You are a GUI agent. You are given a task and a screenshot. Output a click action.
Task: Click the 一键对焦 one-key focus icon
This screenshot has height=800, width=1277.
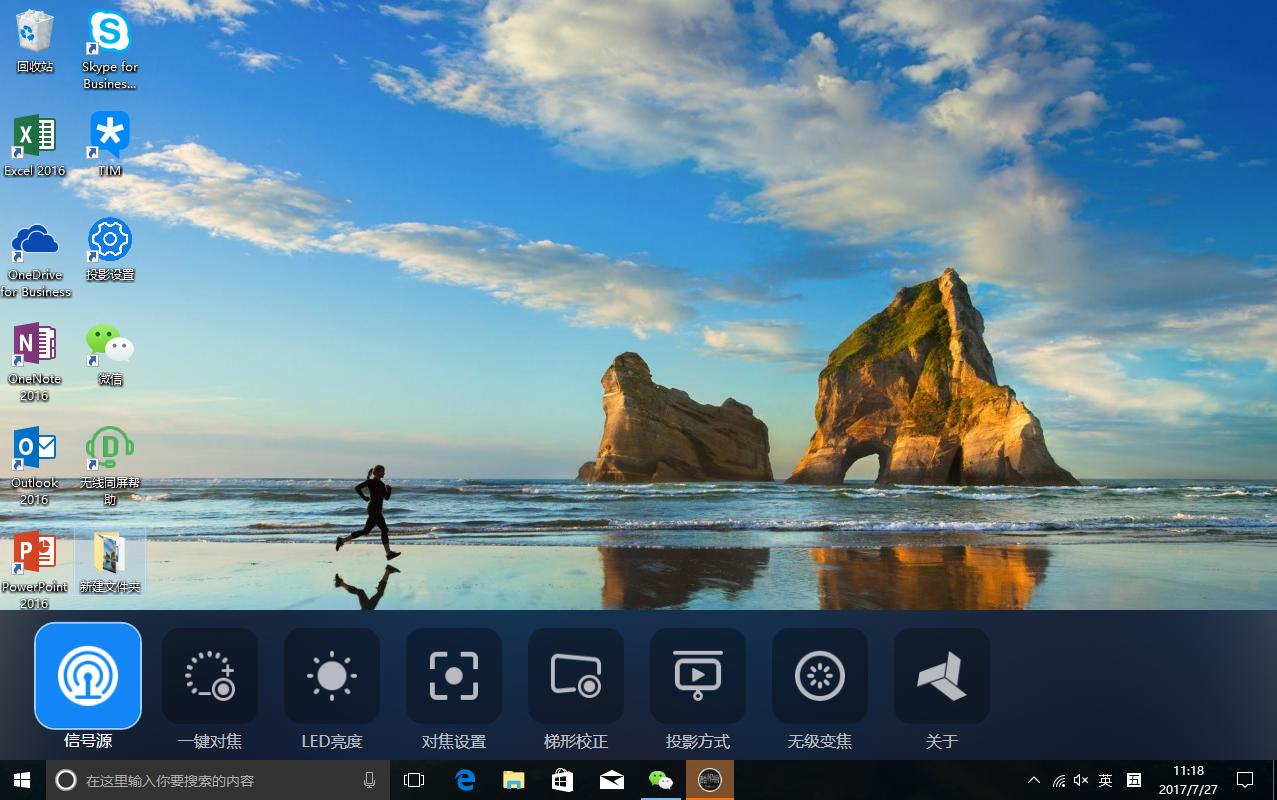(x=210, y=676)
